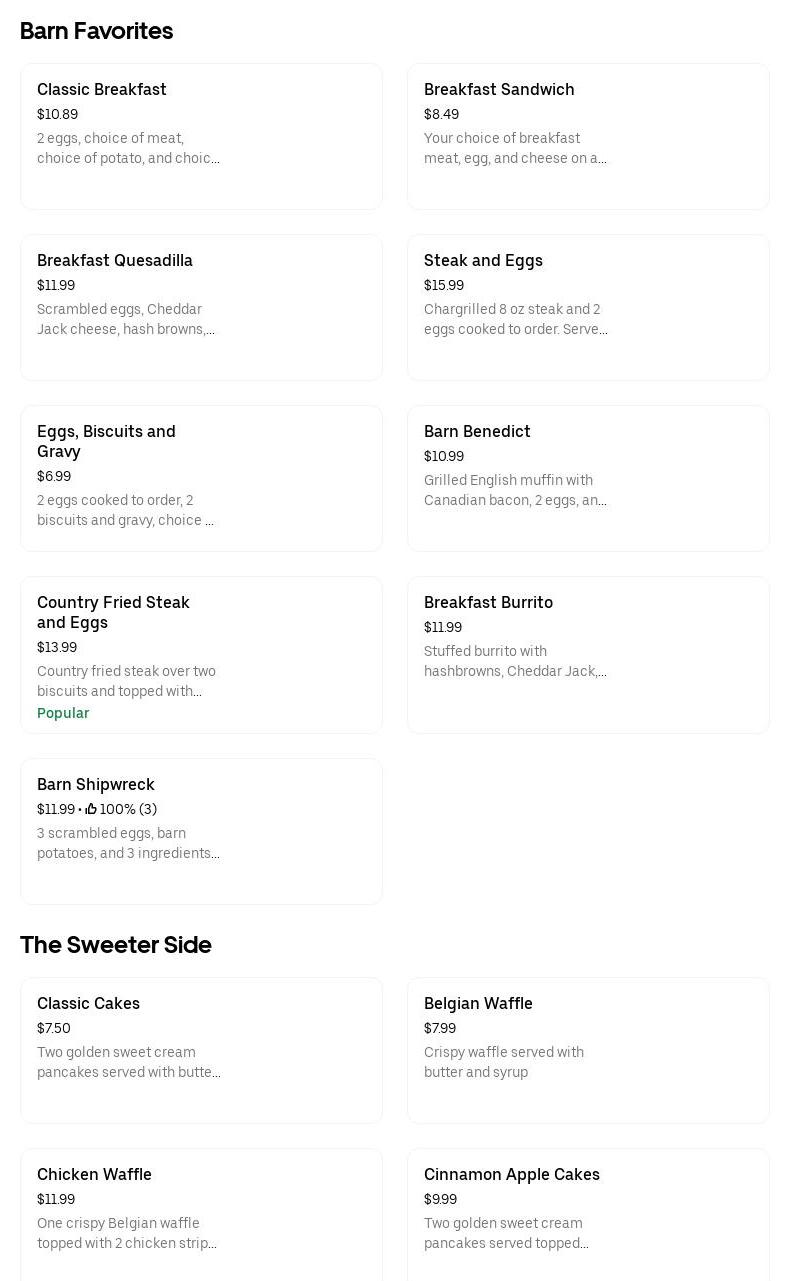Open the Breakfast Burrito card
The image size is (804, 1281).
click(587, 654)
